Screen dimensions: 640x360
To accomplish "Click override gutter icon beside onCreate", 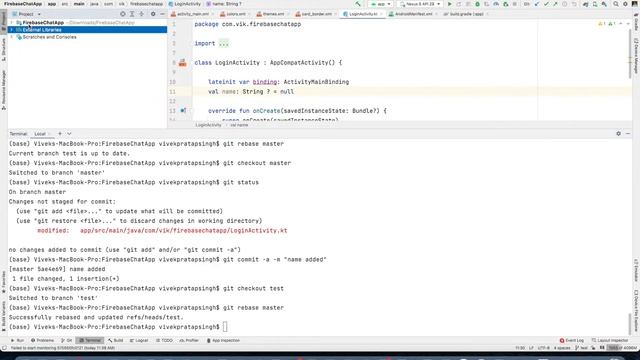I will point(183,111).
